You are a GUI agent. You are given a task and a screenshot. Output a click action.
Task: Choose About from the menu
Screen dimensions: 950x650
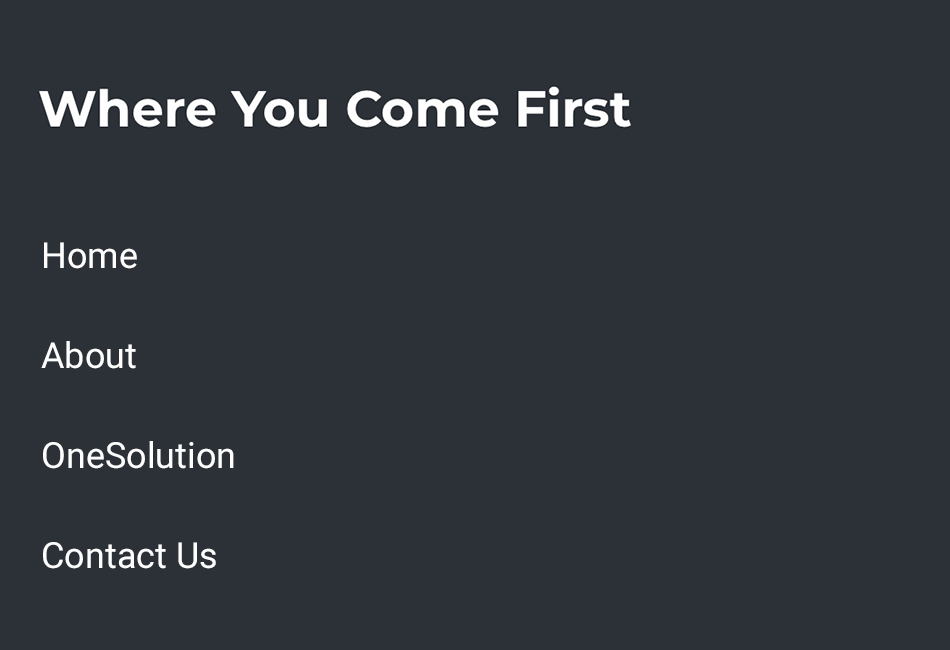click(x=89, y=356)
